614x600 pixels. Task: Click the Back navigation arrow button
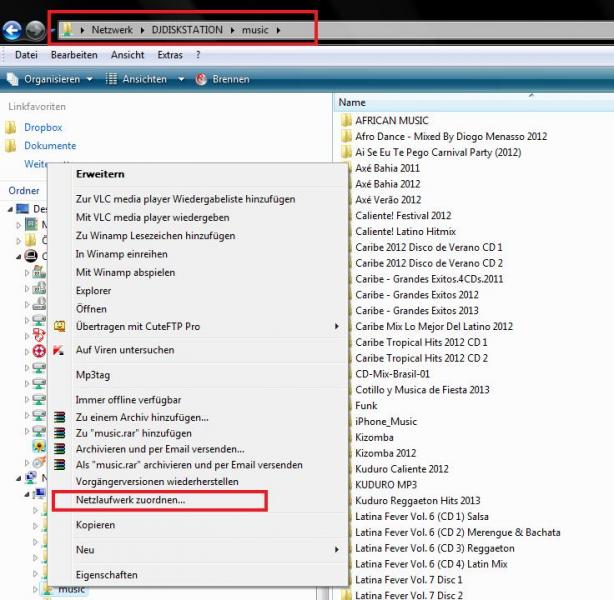tap(12, 30)
